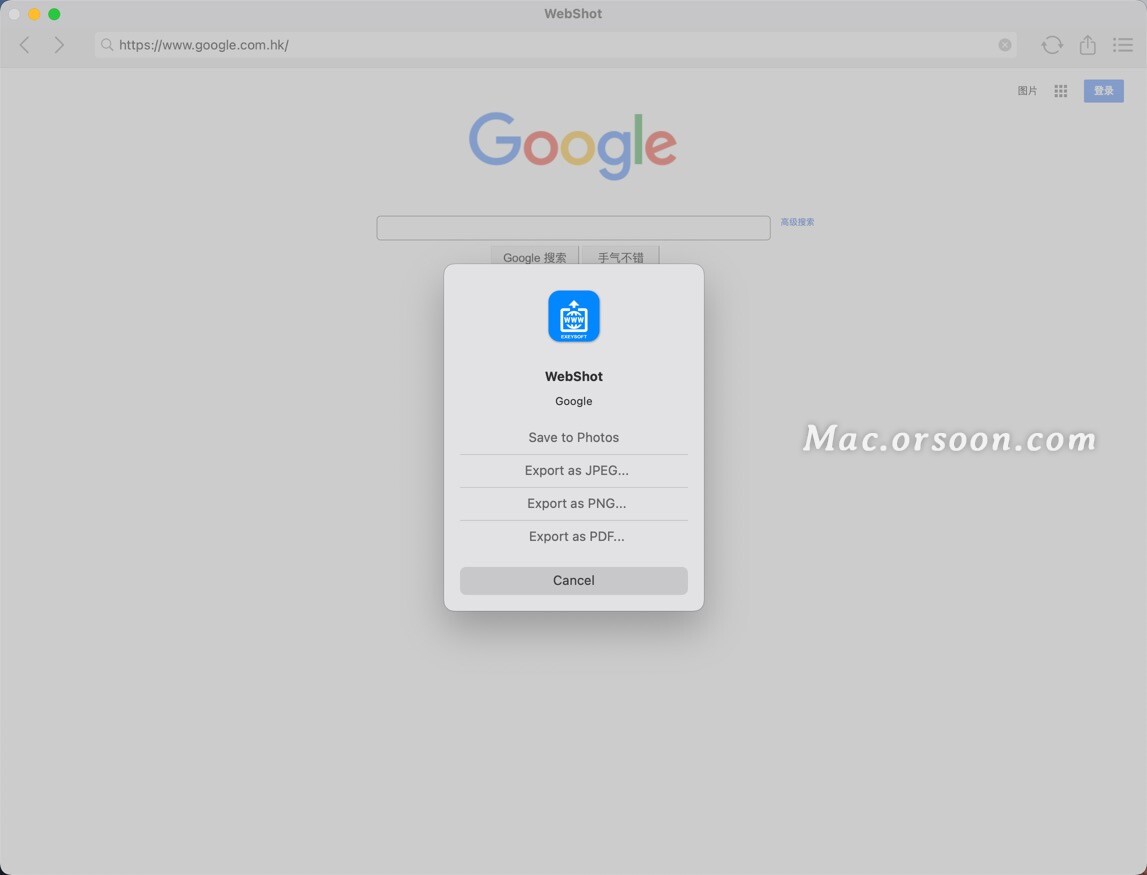The width and height of the screenshot is (1147, 875).
Task: Clear the URL with the X icon
Action: pos(1005,45)
